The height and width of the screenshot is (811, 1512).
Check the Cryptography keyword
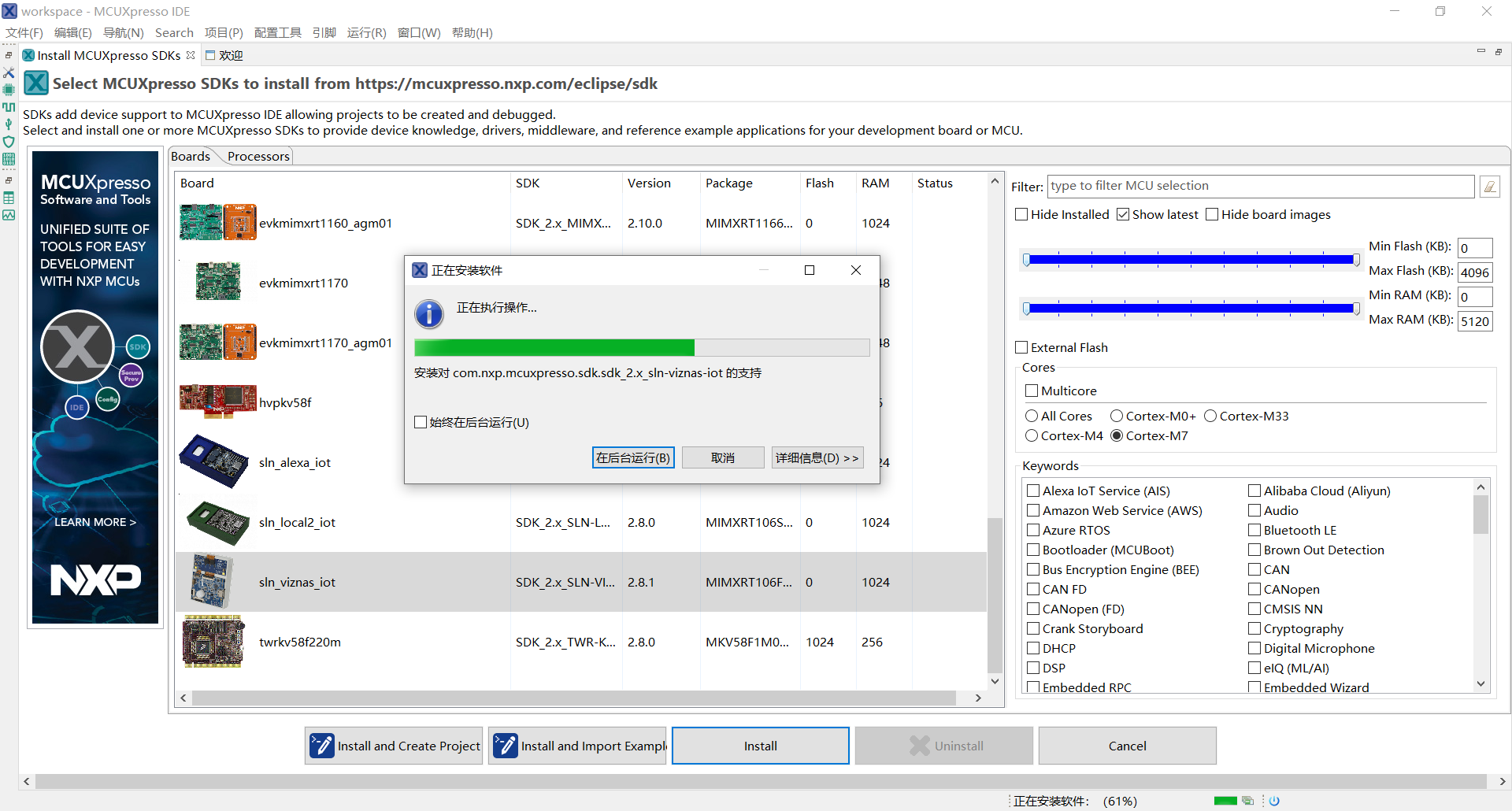click(1254, 628)
